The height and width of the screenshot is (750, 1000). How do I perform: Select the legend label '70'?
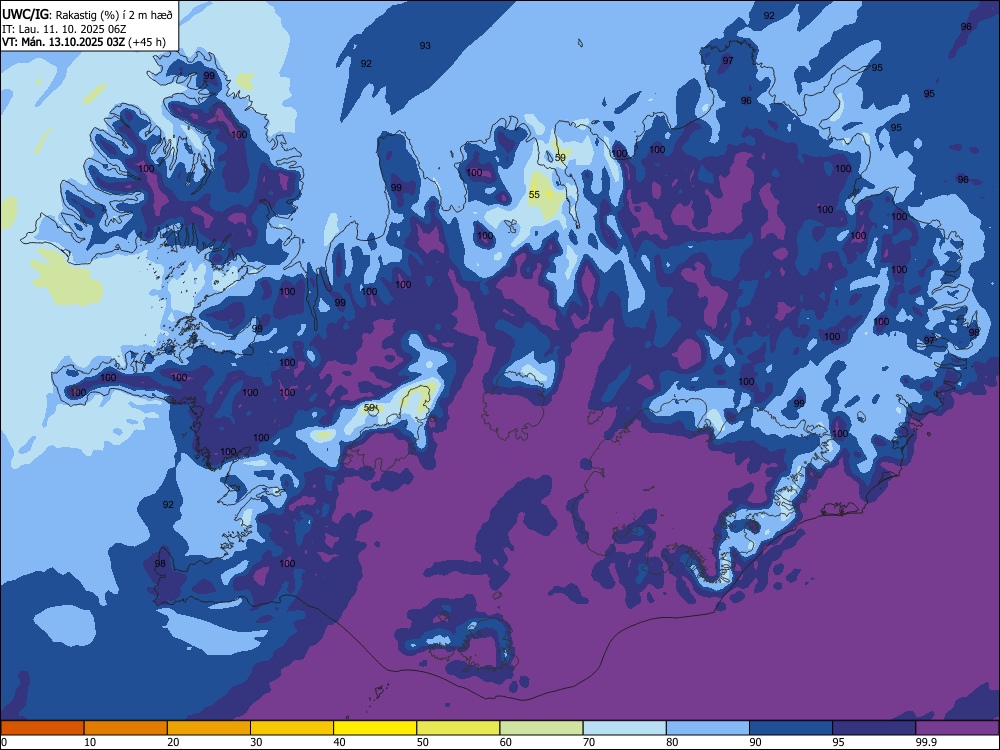[589, 742]
